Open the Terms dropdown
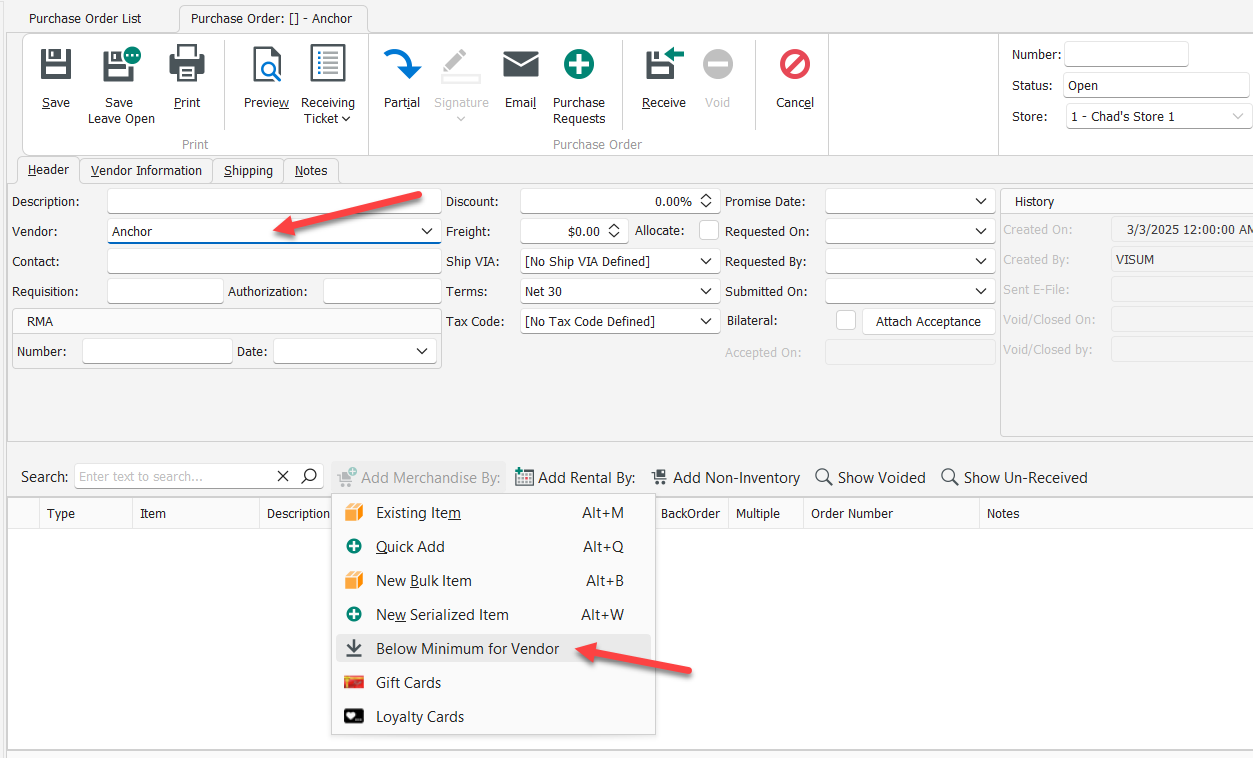Image resolution: width=1253 pixels, height=758 pixels. [x=706, y=291]
